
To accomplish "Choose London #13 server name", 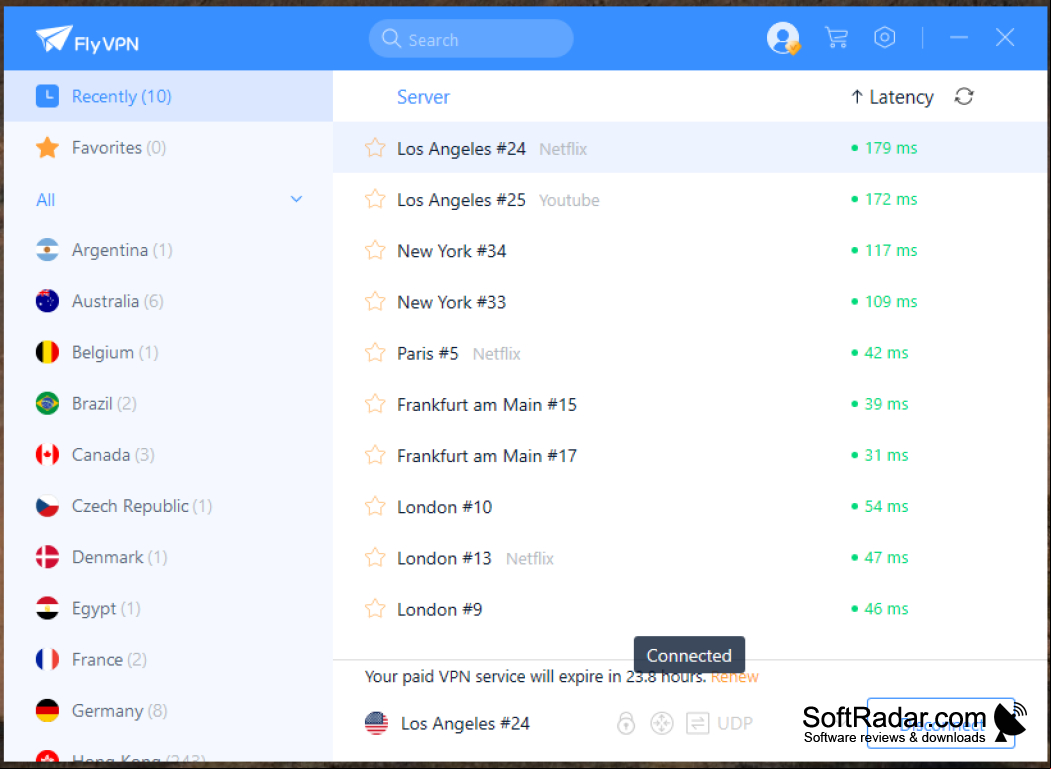I will [x=444, y=558].
